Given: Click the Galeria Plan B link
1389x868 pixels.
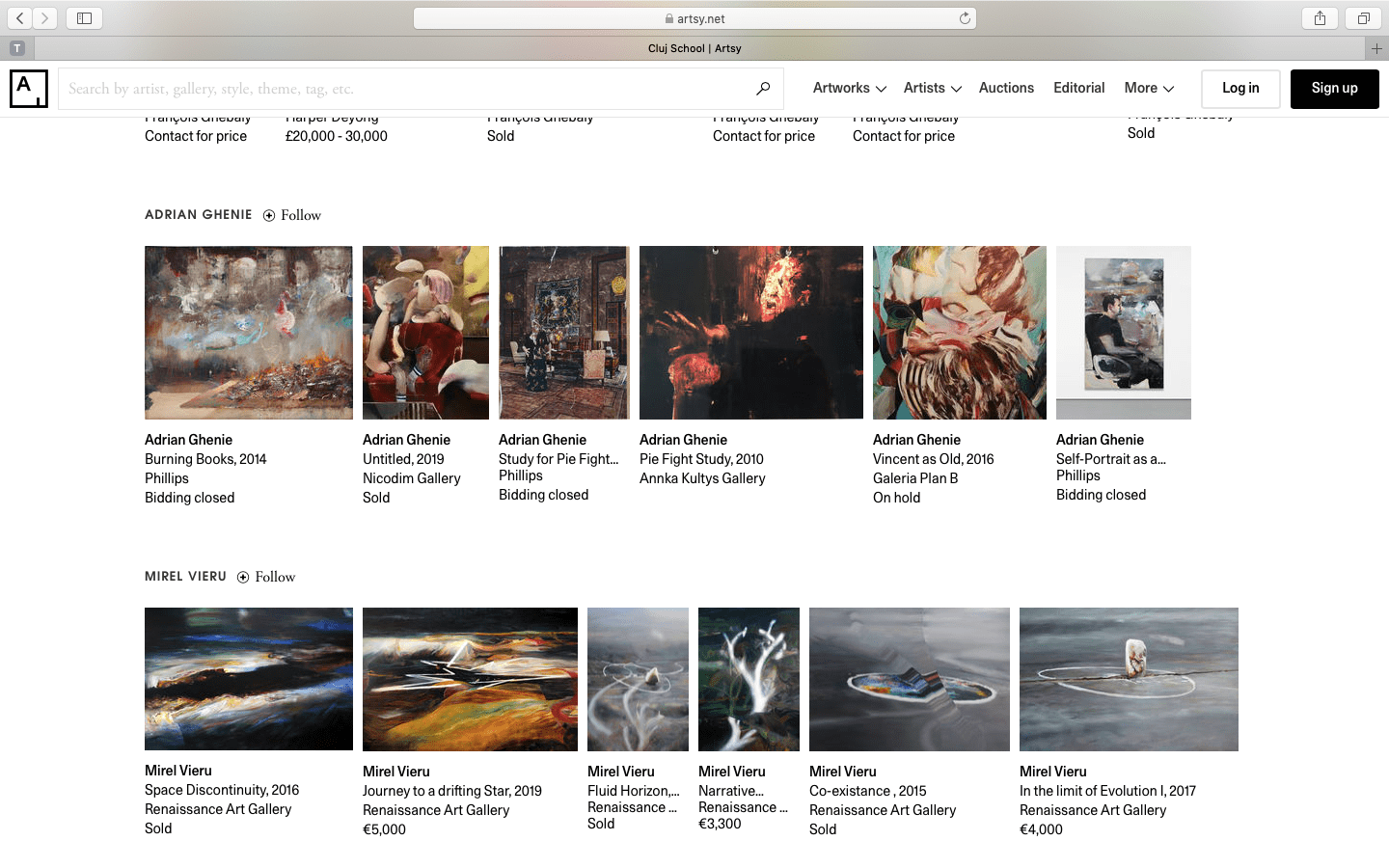Looking at the screenshot, I should (915, 478).
